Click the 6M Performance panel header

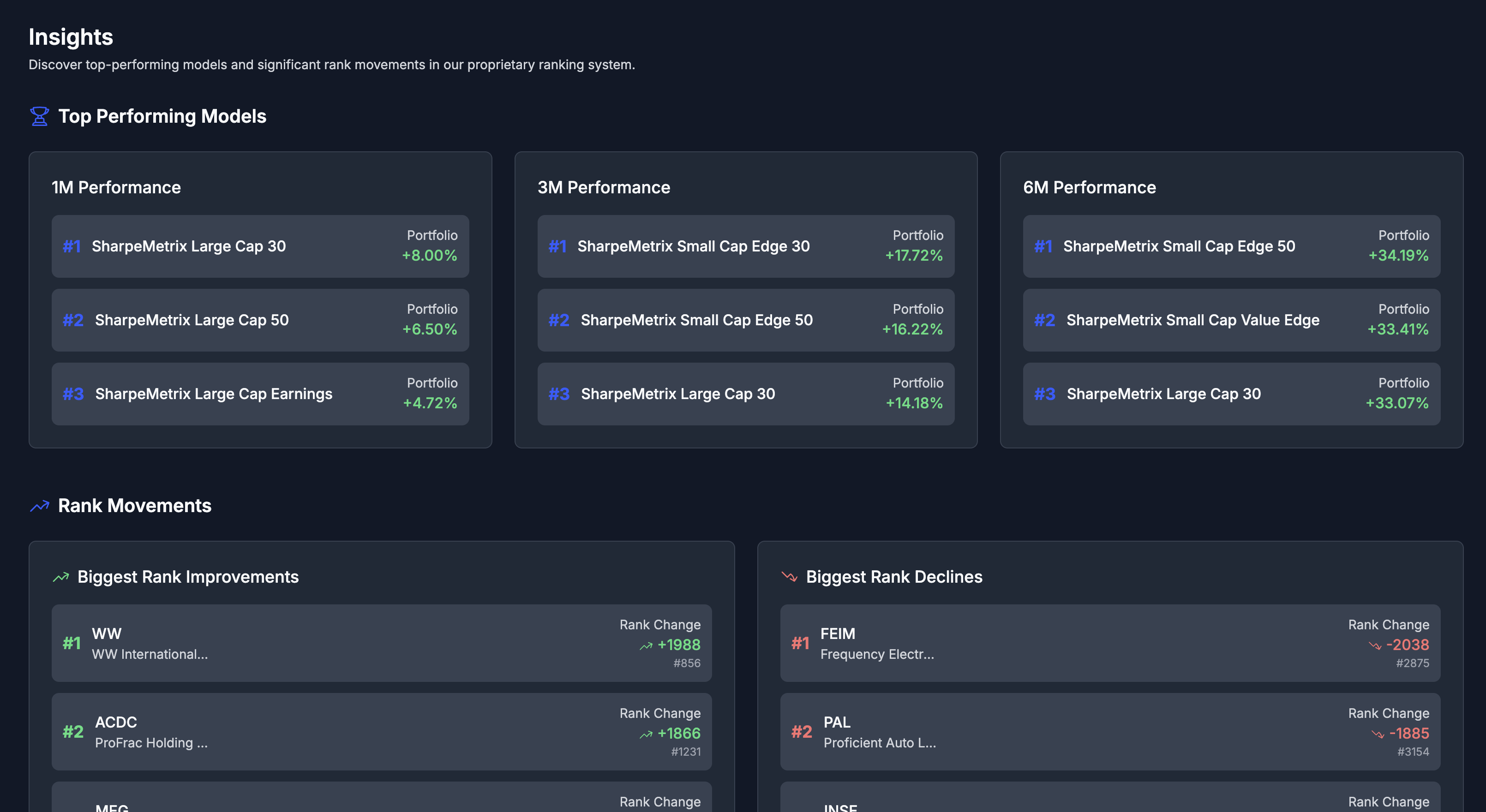pyautogui.click(x=1090, y=187)
